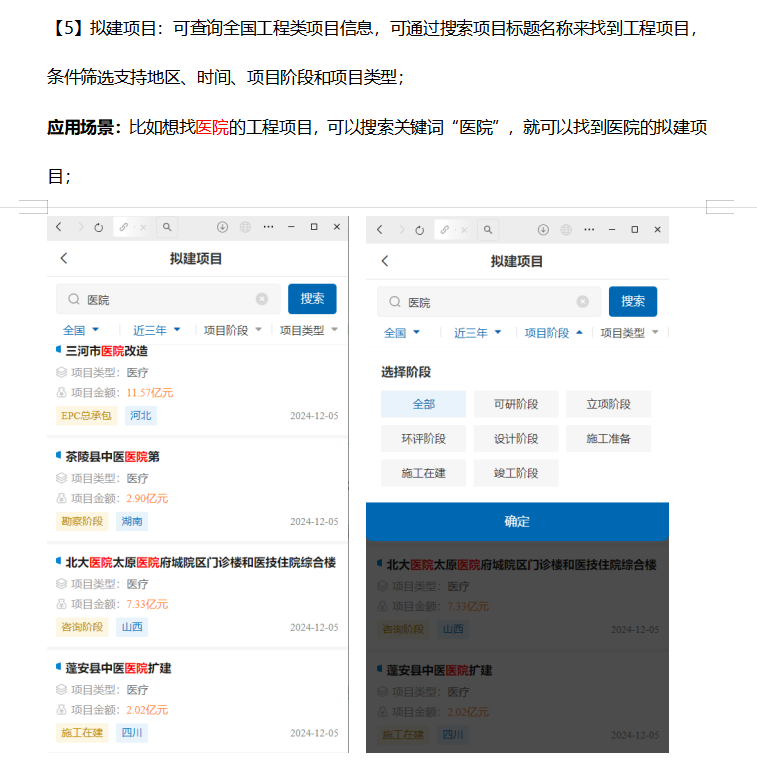Open the 项目类型 filter in left panel
Screen dimensions: 757x775
tap(308, 330)
